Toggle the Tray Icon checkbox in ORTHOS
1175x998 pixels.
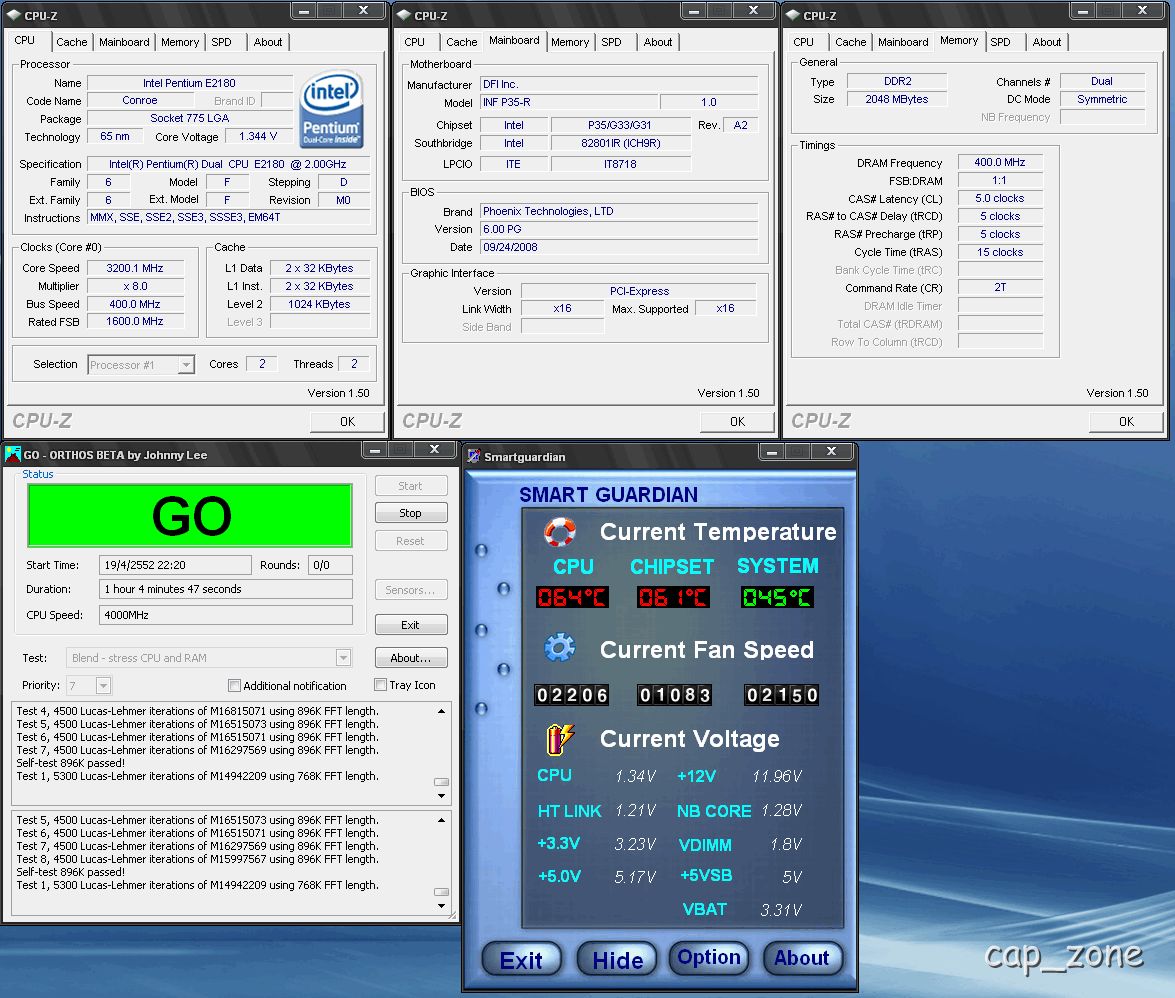381,685
